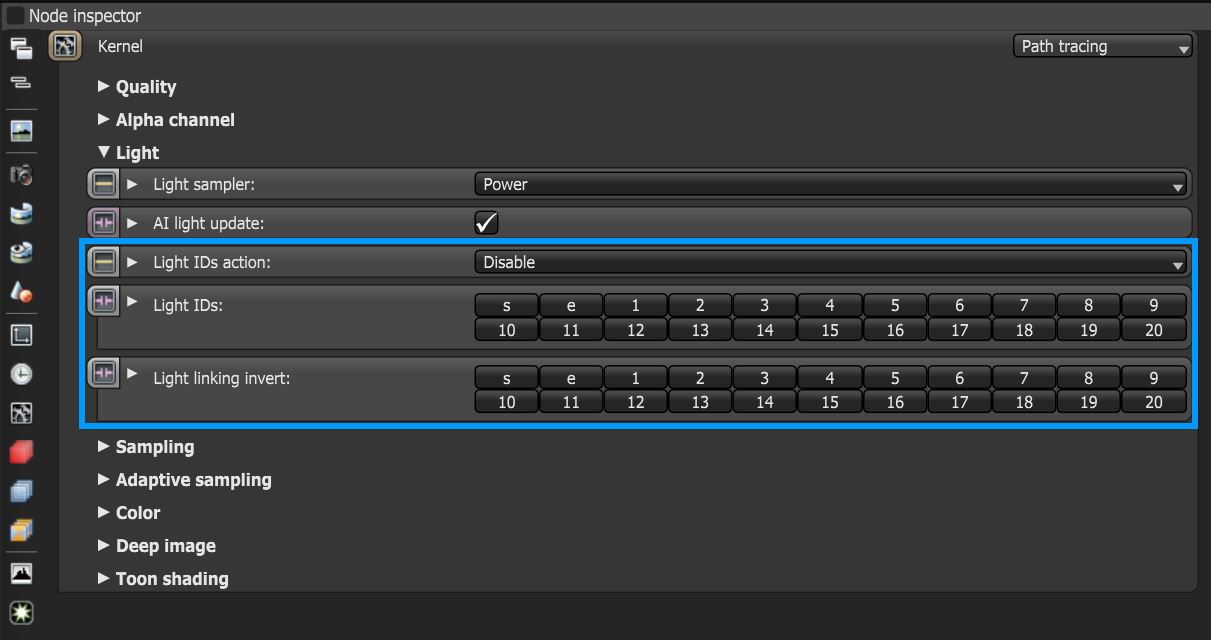The image size is (1211, 640).
Task: Toggle the AI light update checkbox
Action: [x=487, y=222]
